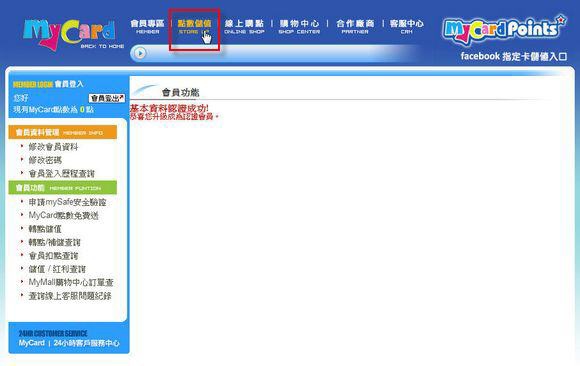This screenshot has height=366, width=580.
Task: Open 會員登入歷程查詢 login history link
Action: click(62, 174)
